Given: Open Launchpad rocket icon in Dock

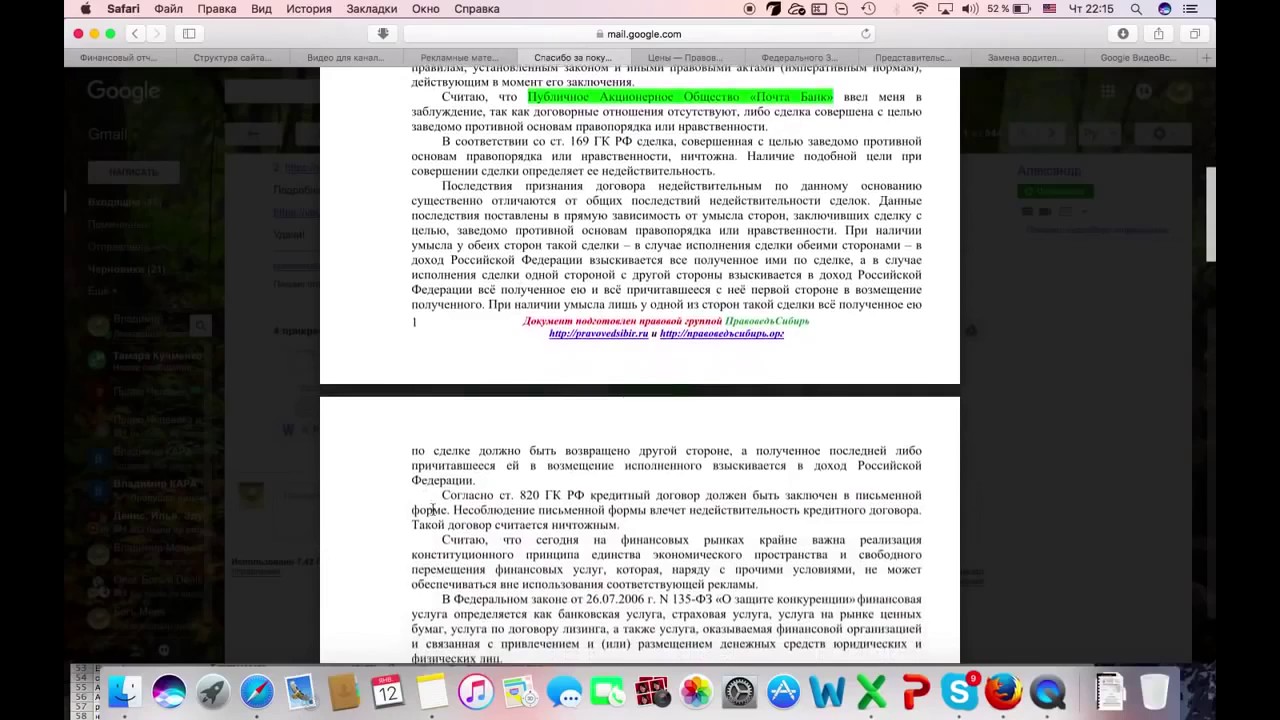Looking at the screenshot, I should tap(213, 692).
